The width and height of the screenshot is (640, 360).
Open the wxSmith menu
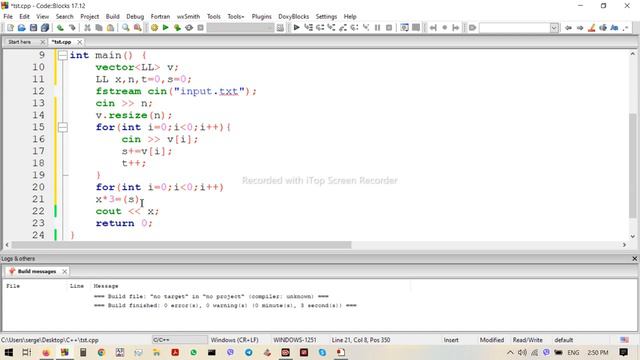188,16
